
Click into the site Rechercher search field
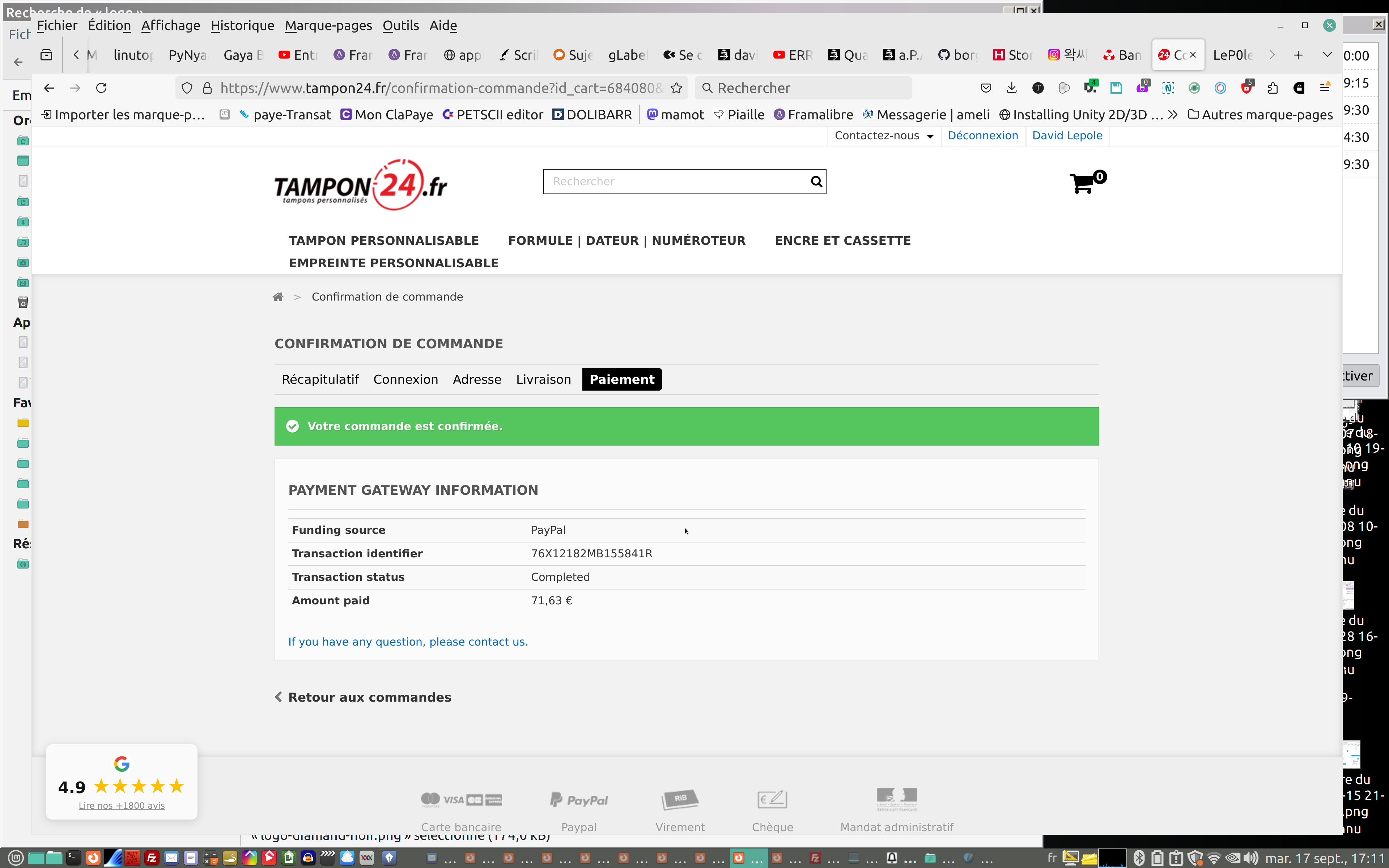tap(674, 182)
